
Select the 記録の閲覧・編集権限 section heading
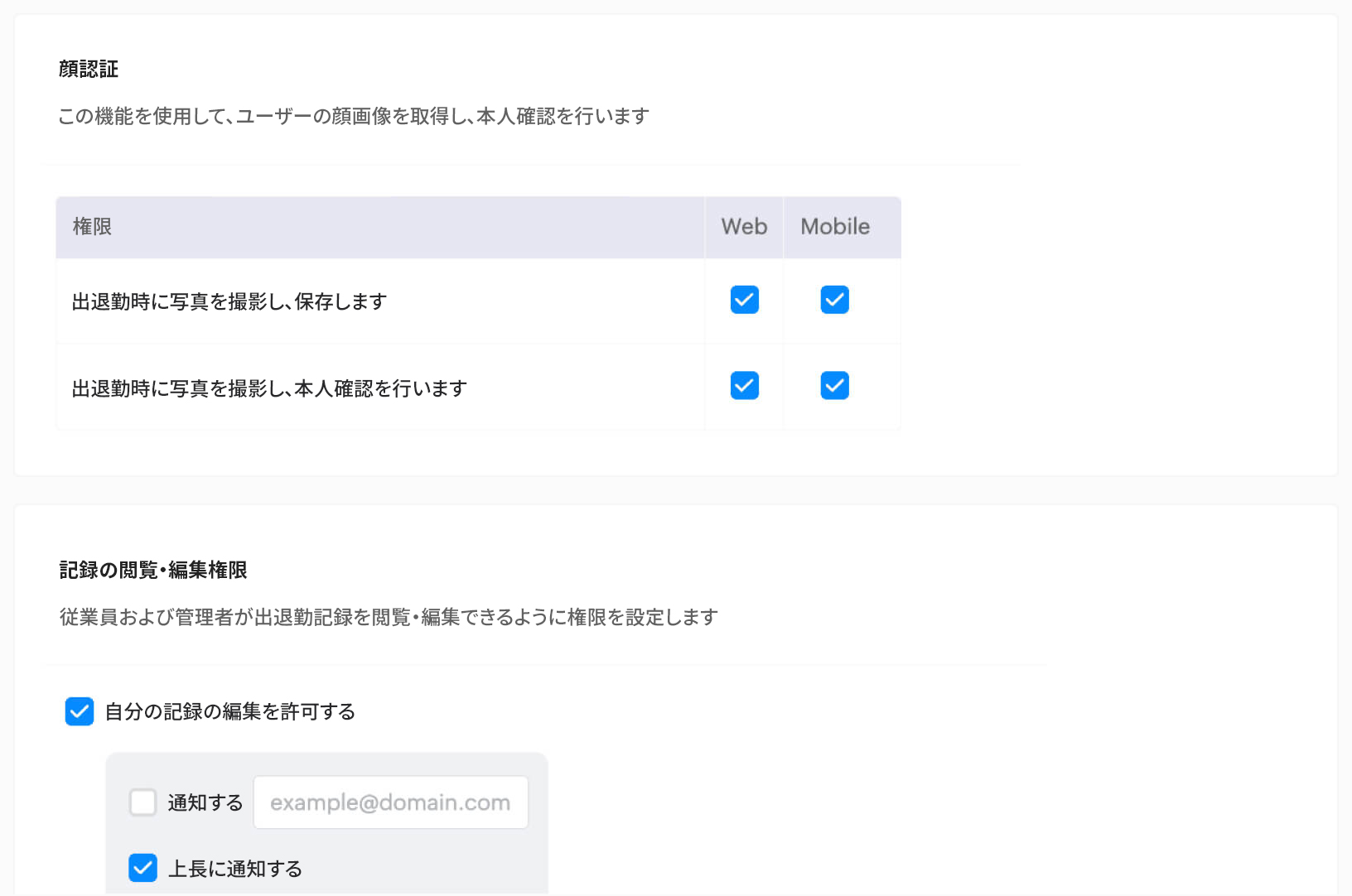click(152, 570)
